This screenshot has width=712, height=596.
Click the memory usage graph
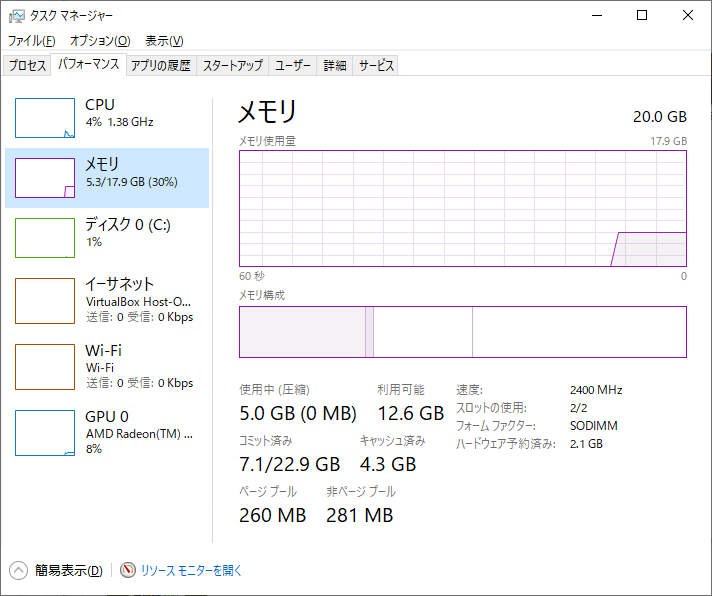(463, 208)
